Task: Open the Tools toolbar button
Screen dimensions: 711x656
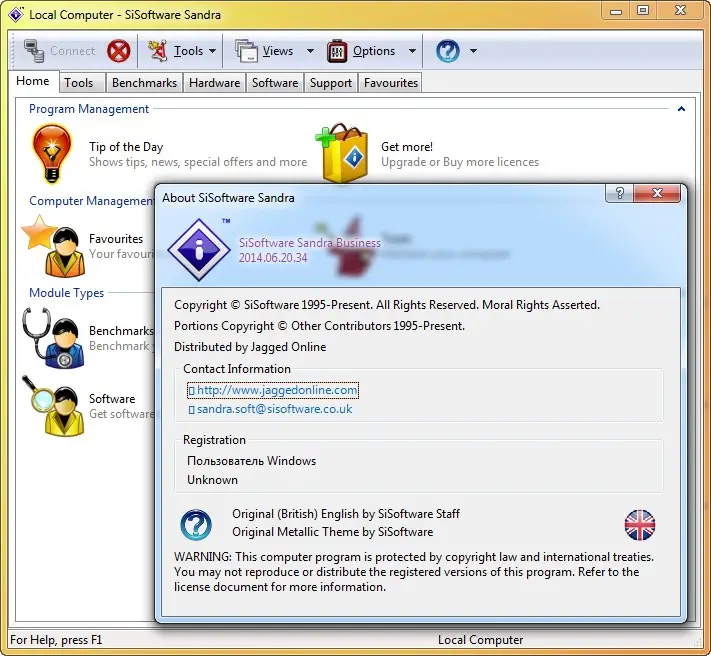Action: click(175, 51)
